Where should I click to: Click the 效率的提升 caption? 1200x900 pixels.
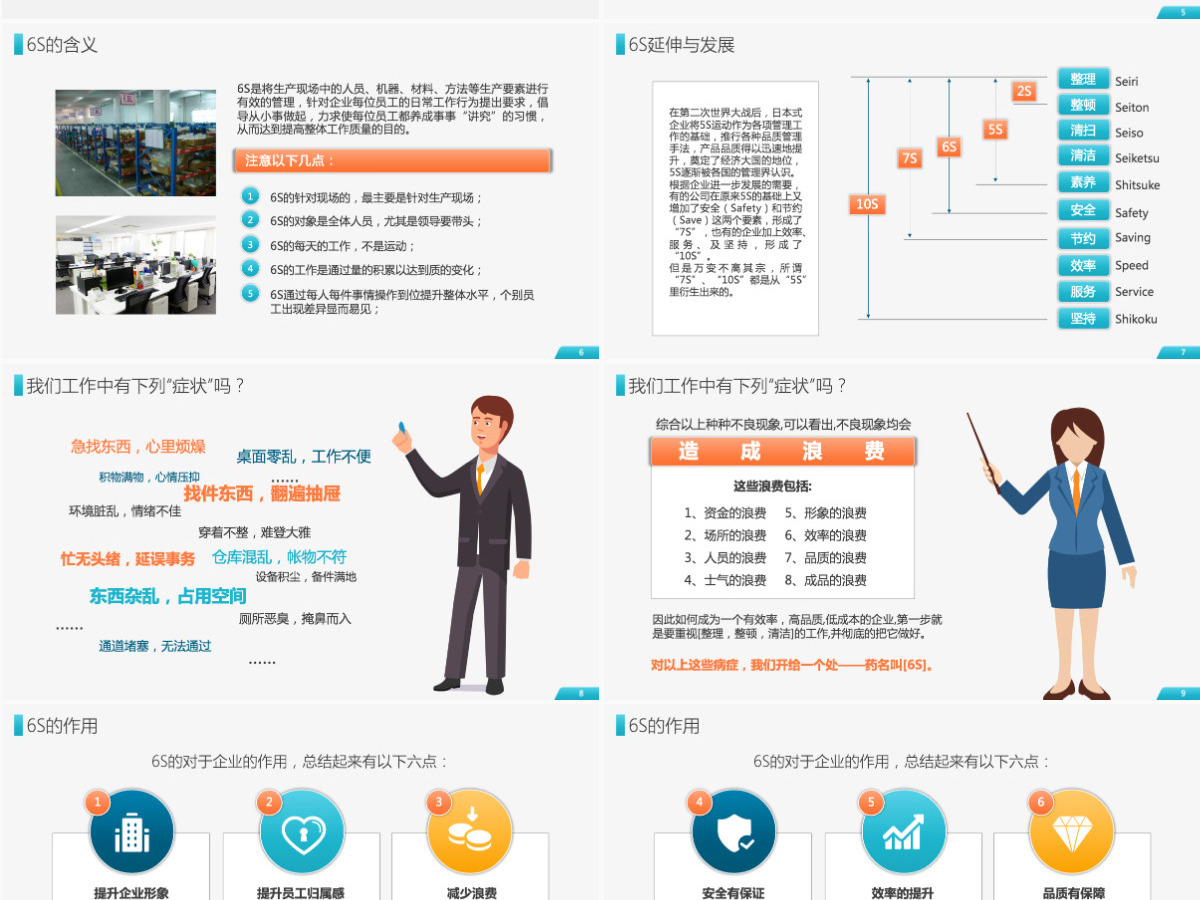(902, 893)
